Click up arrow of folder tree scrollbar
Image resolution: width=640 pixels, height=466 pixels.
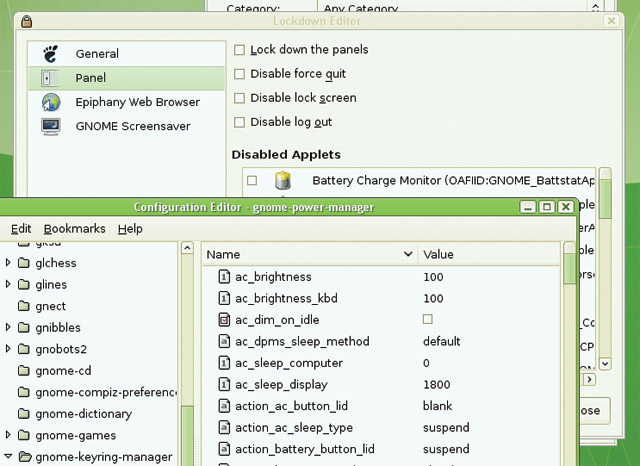(187, 248)
